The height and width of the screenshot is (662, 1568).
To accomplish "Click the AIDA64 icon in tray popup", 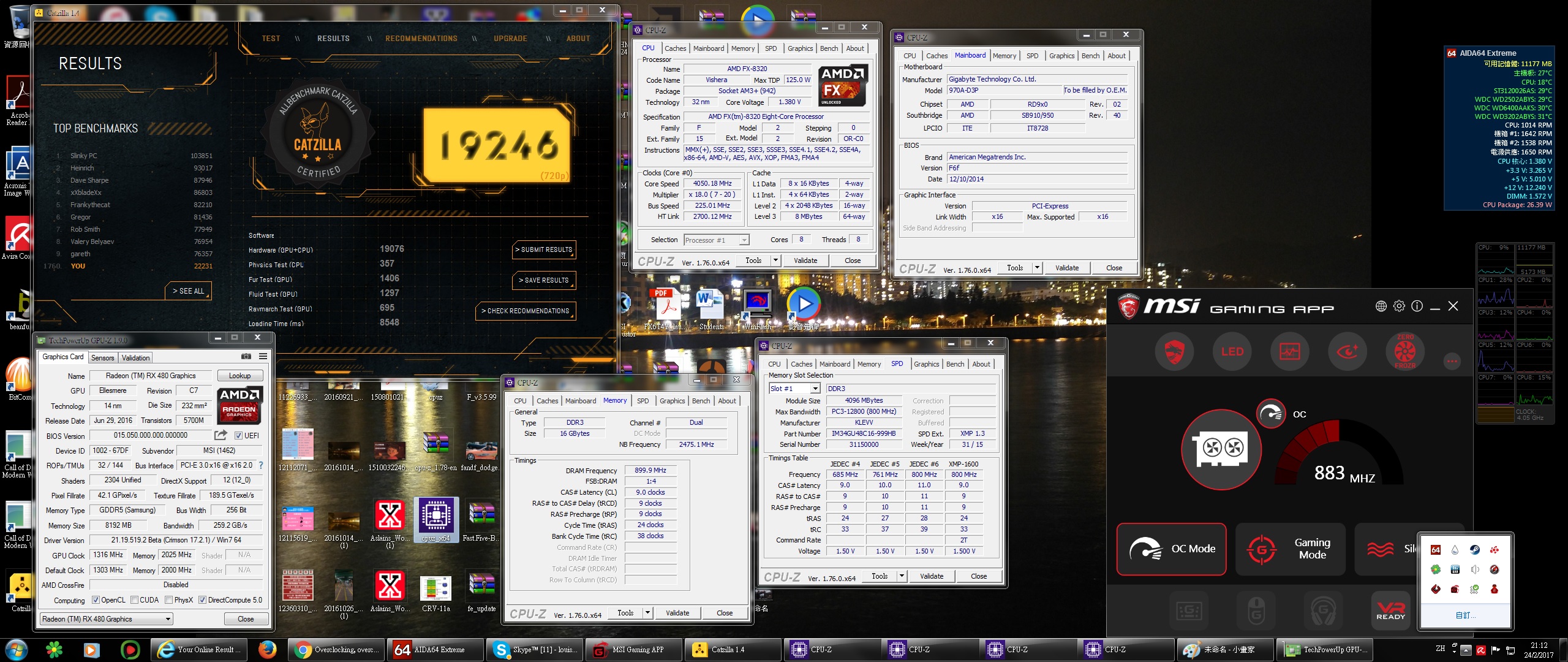I will pos(1436,550).
